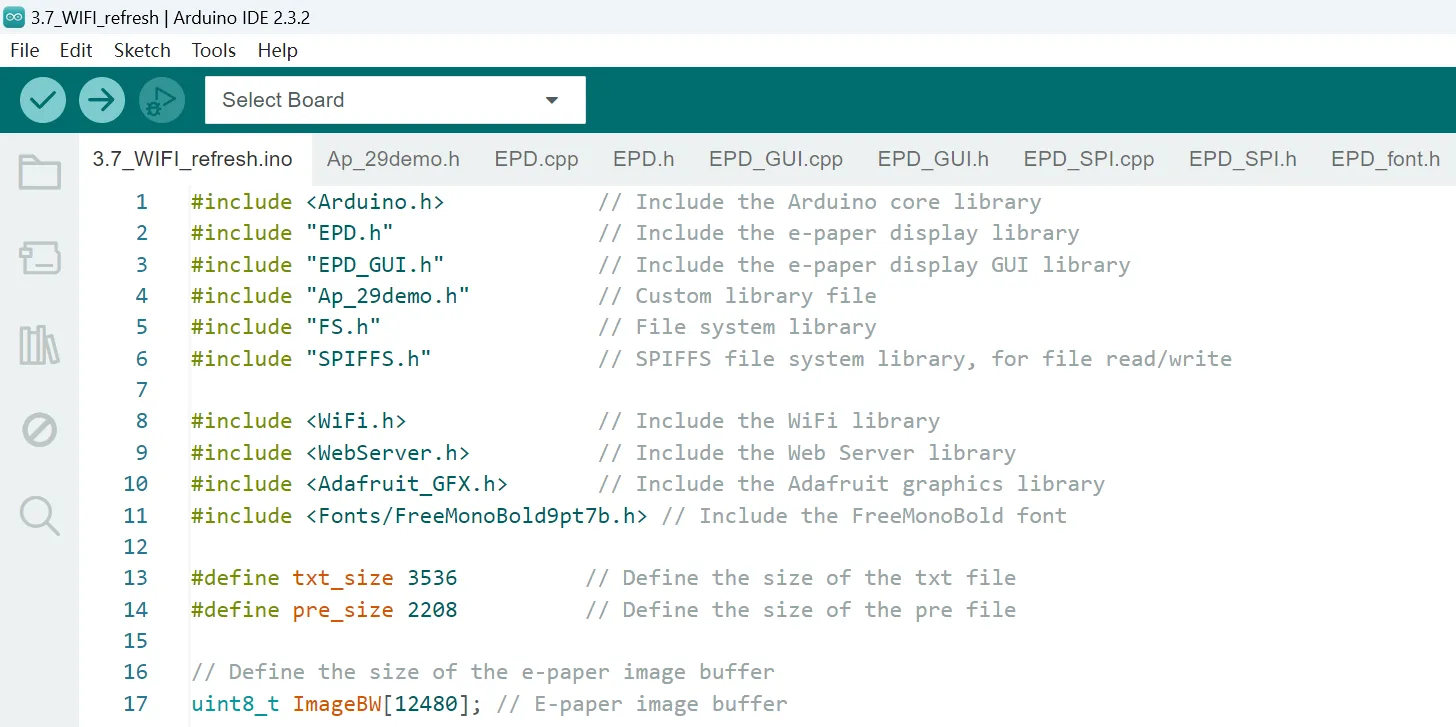Open the Tools menu
Screen dimensions: 1456x727
[214, 50]
